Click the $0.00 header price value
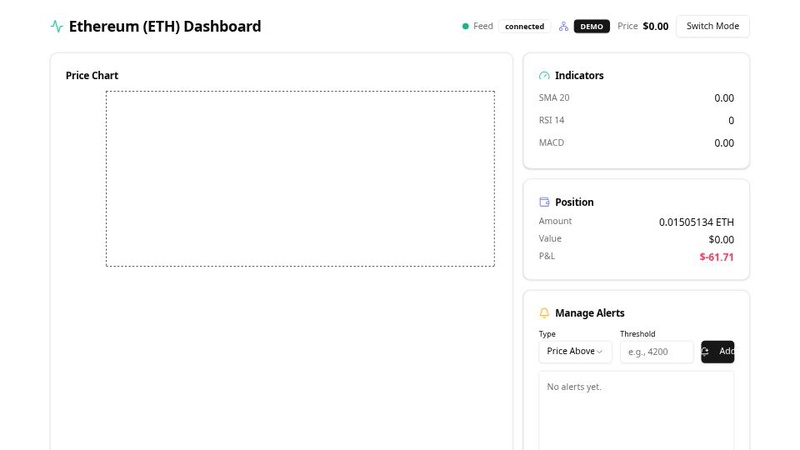The image size is (800, 450). click(655, 26)
